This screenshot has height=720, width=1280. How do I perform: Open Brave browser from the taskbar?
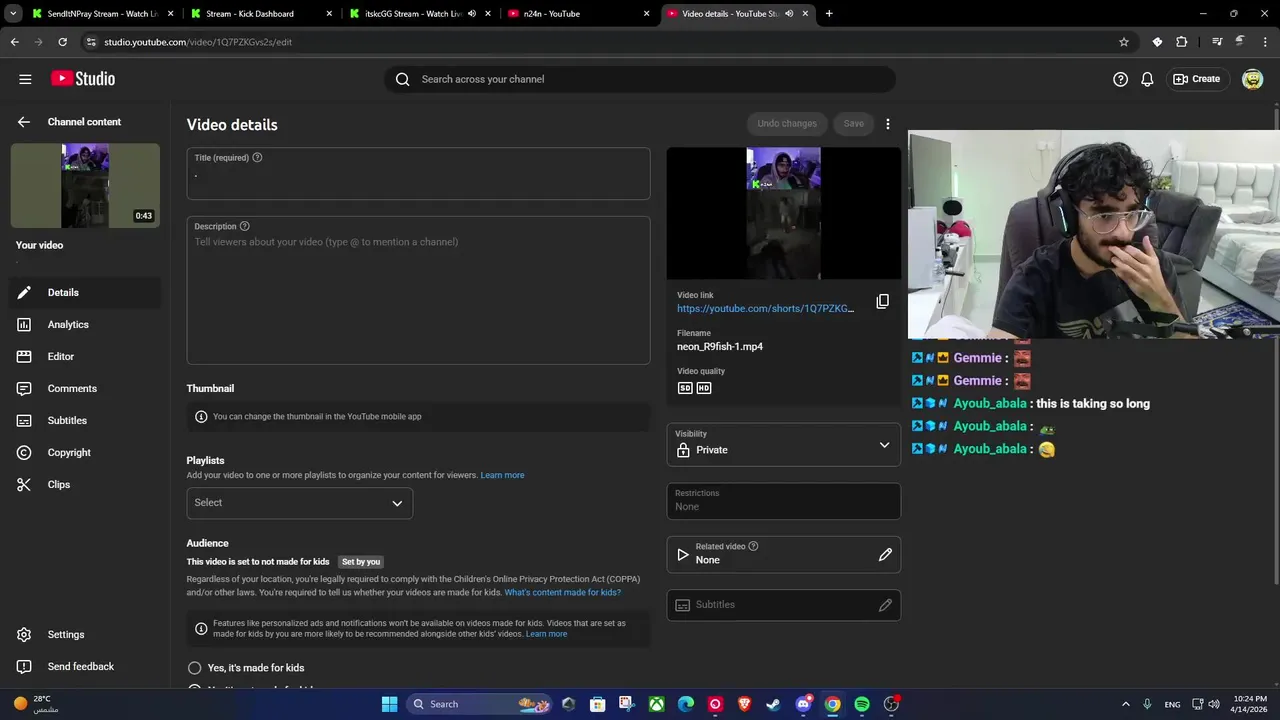(744, 704)
